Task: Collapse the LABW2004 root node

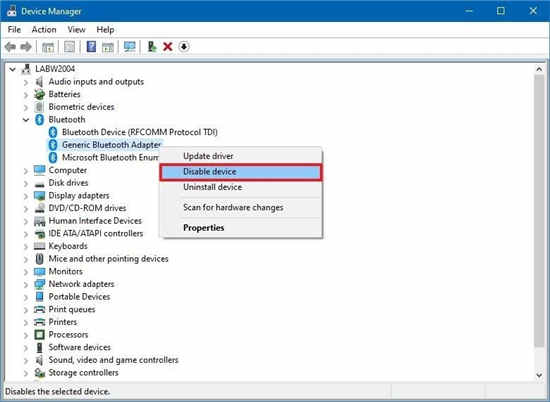Action: pyautogui.click(x=12, y=69)
